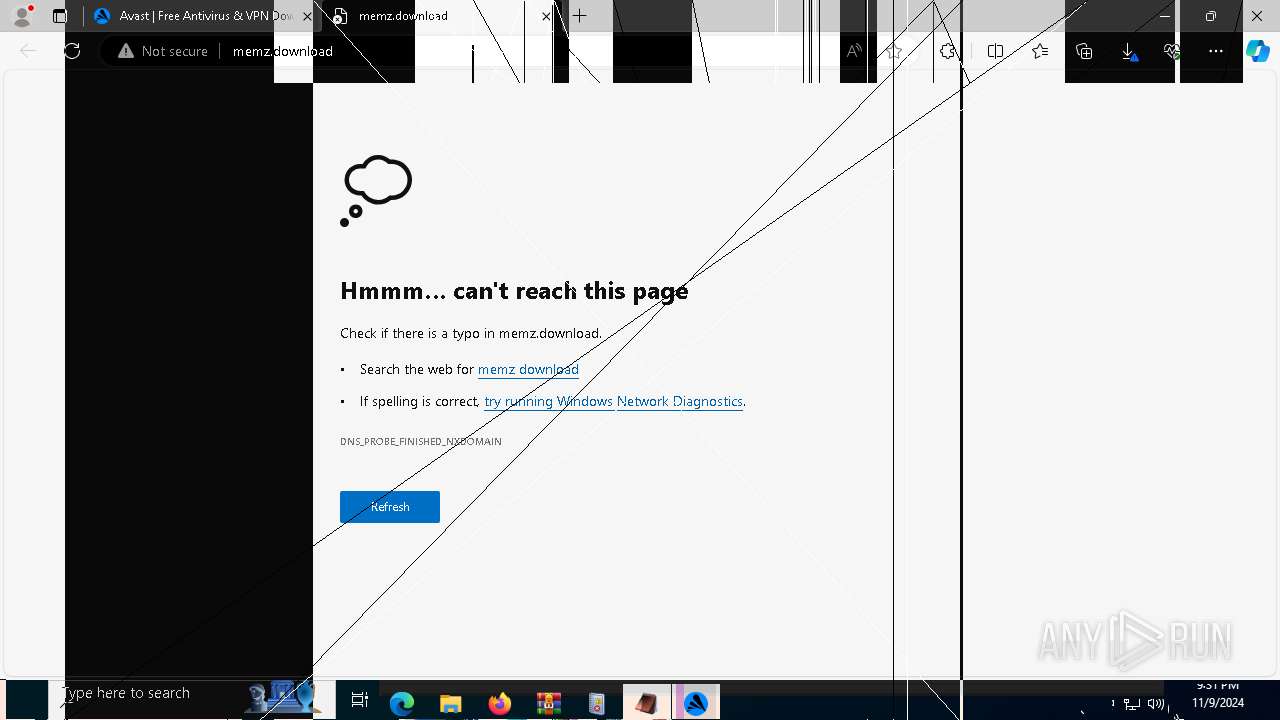Open the Settings and more menu

1216,51
